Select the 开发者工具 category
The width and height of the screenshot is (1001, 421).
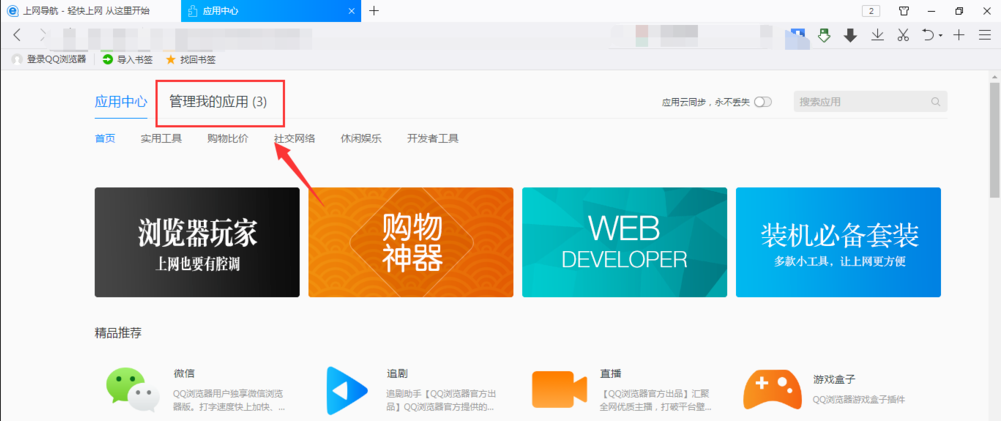pos(433,138)
